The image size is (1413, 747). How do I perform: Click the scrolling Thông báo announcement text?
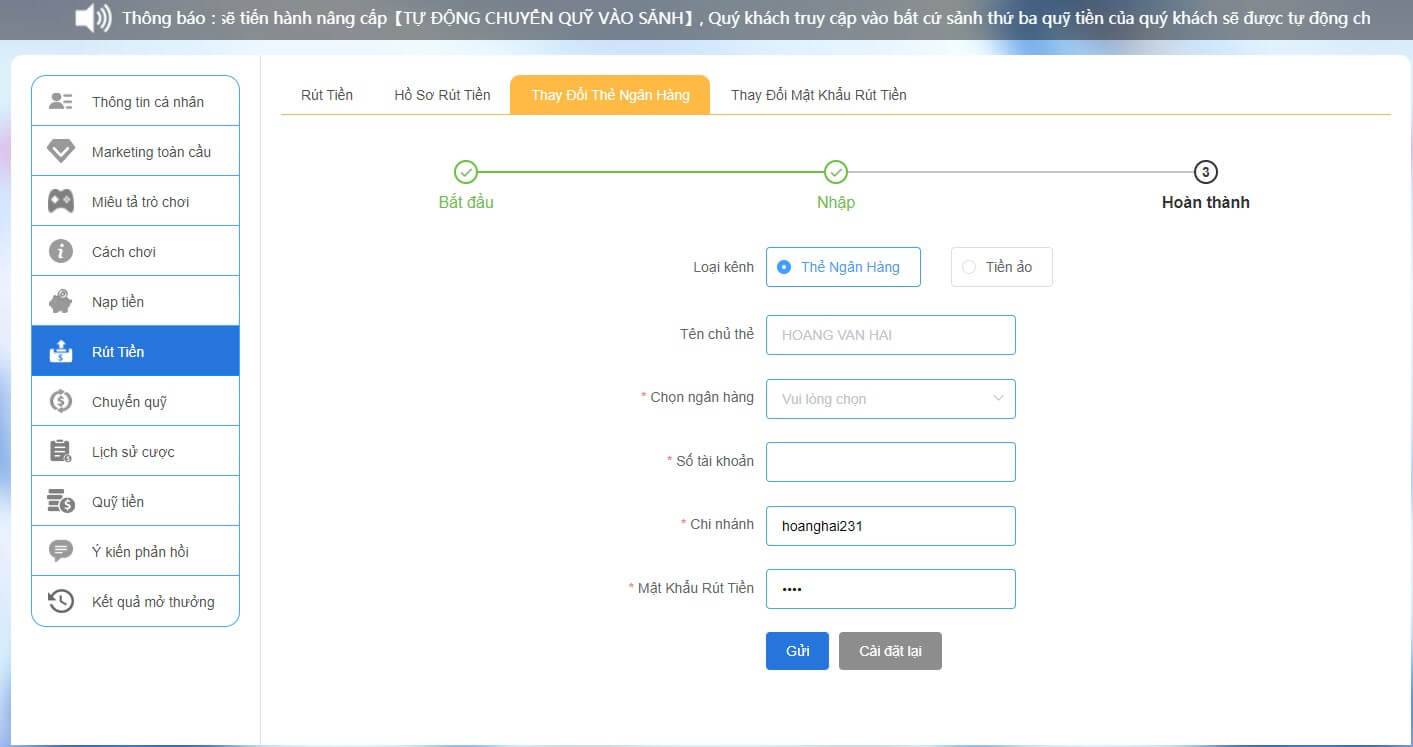(x=746, y=18)
